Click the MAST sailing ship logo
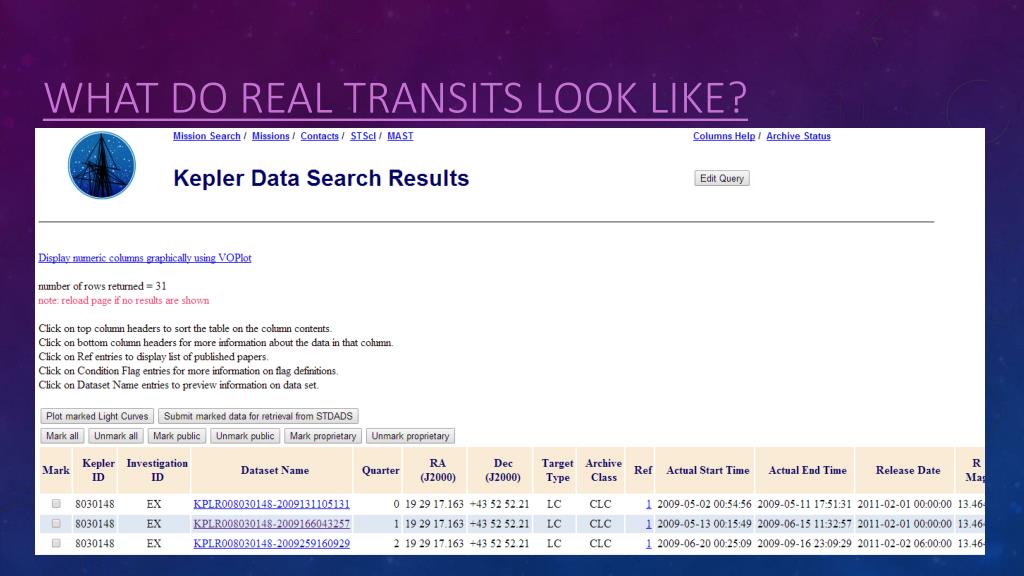This screenshot has height=576, width=1024. pyautogui.click(x=102, y=165)
